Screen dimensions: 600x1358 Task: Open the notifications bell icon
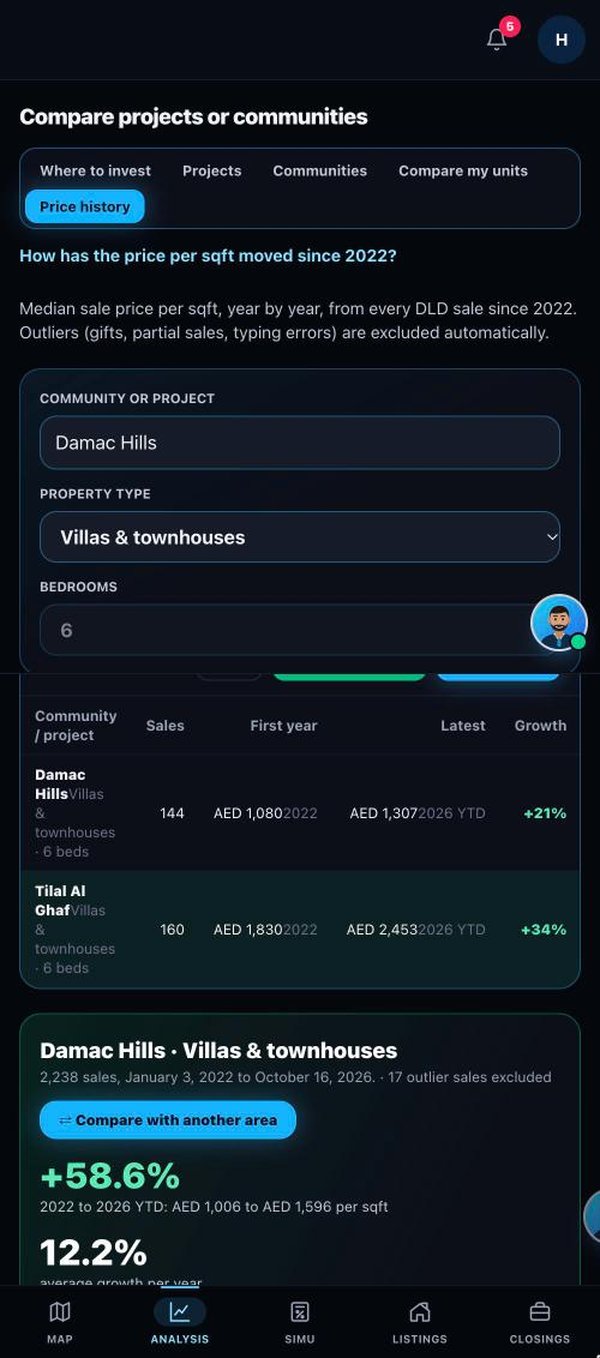497,39
